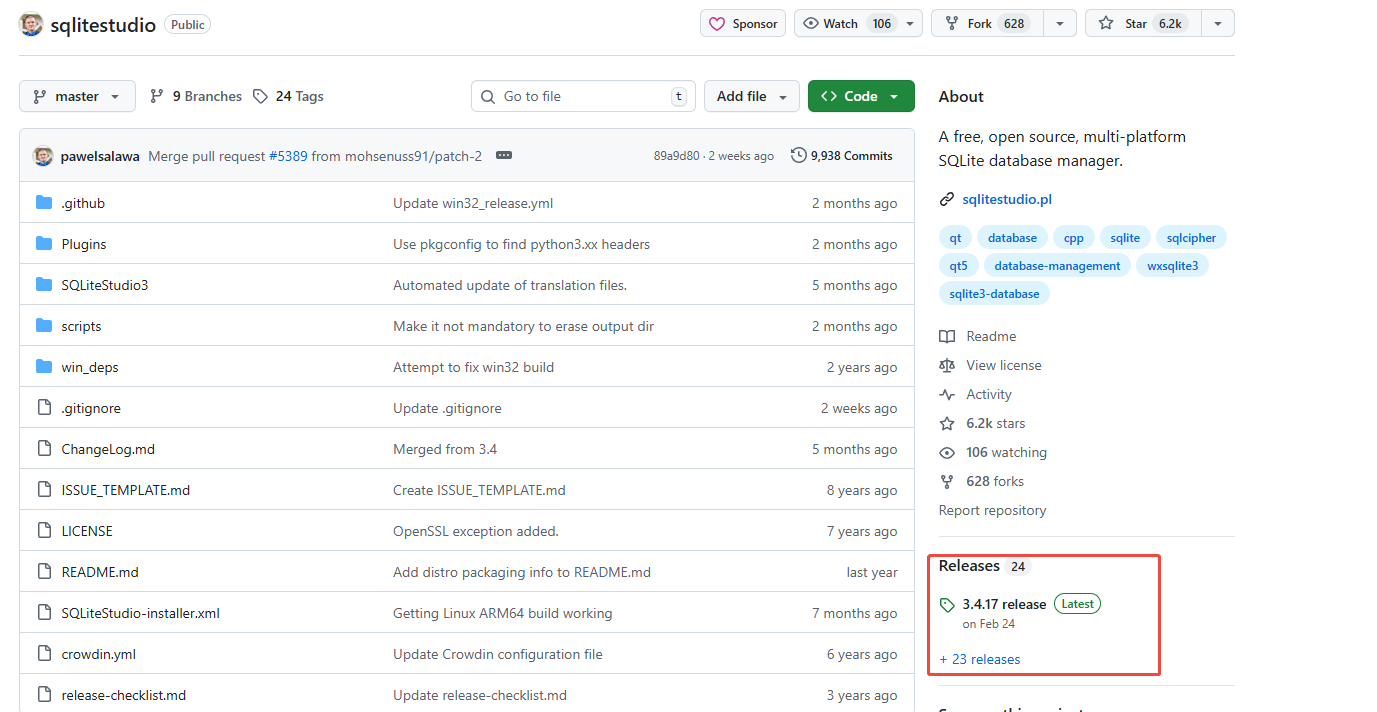
Task: Click the Readme book icon
Action: 947,337
